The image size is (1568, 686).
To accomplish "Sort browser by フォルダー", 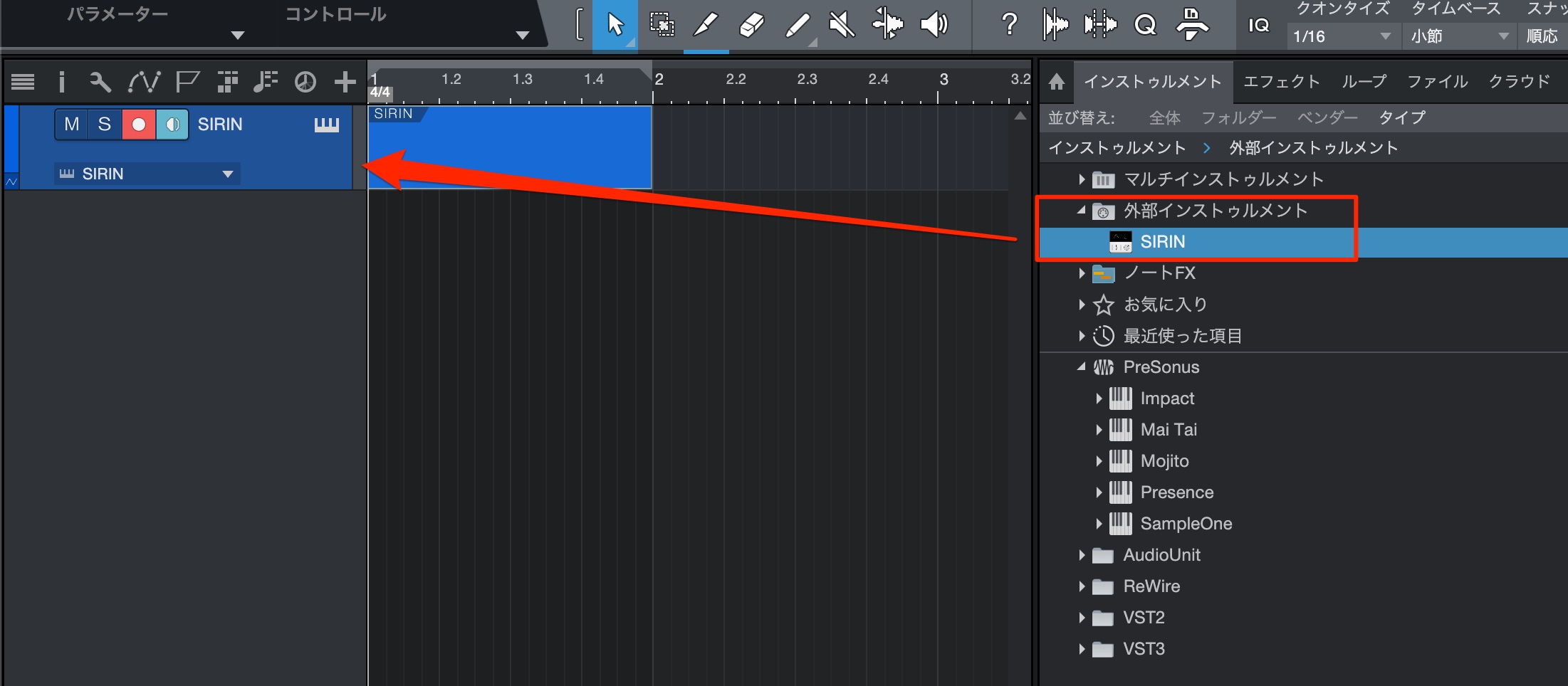I will [x=1238, y=118].
